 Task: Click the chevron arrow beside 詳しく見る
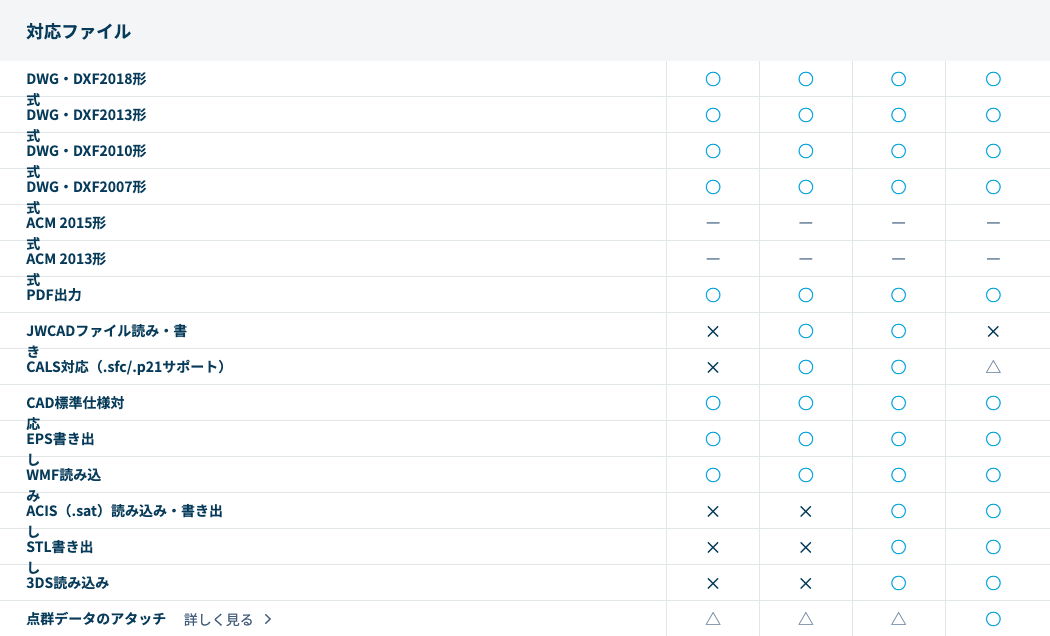(268, 619)
